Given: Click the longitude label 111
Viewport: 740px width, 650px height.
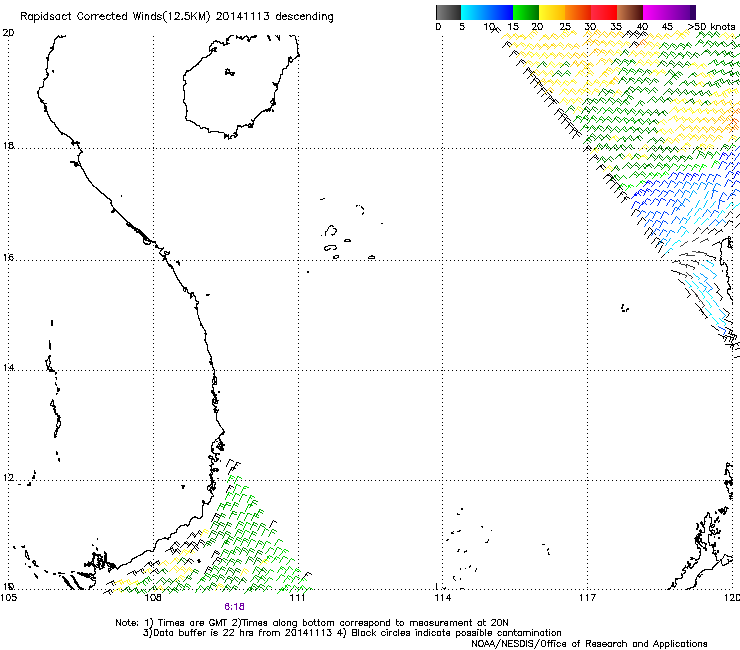Looking at the screenshot, I should (297, 598).
